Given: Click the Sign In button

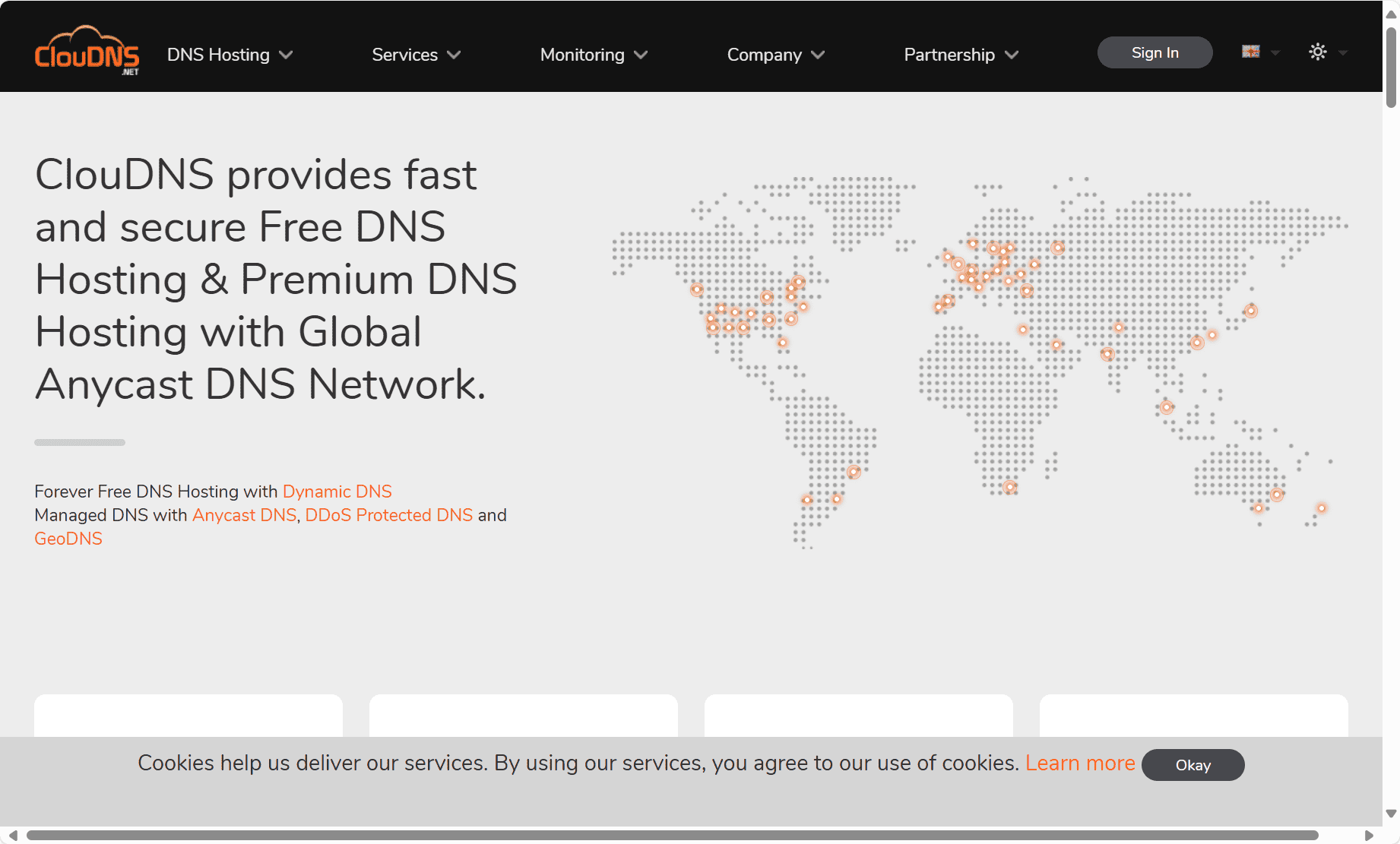Looking at the screenshot, I should coord(1155,52).
